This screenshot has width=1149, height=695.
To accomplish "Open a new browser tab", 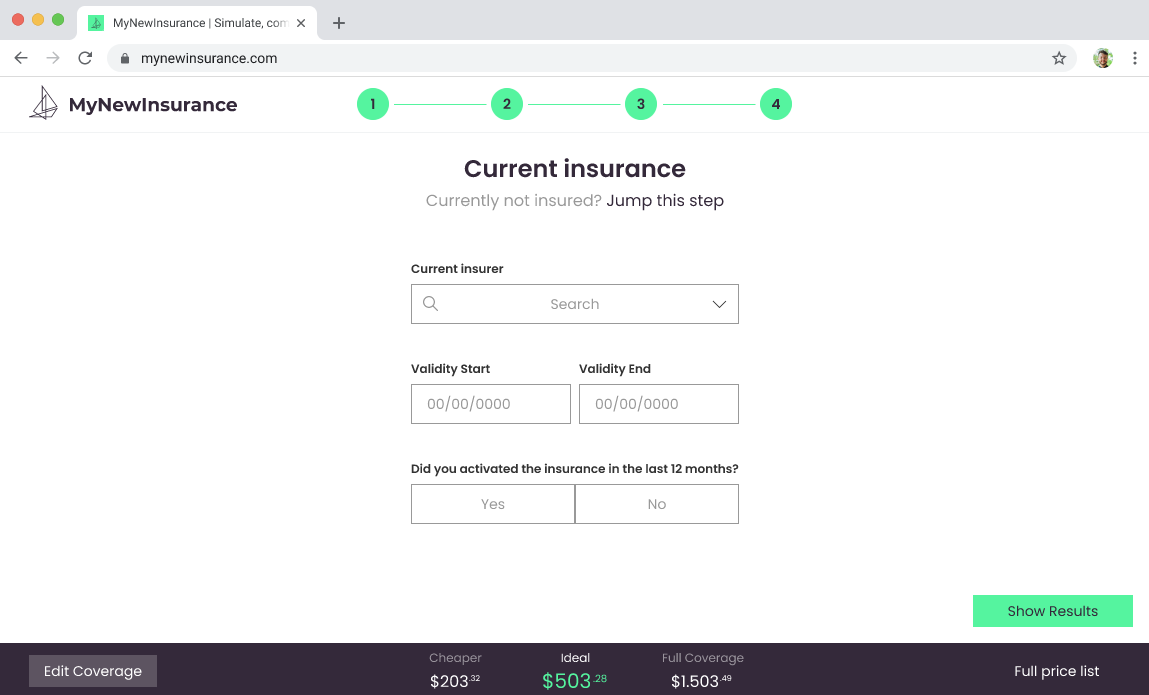I will (339, 23).
